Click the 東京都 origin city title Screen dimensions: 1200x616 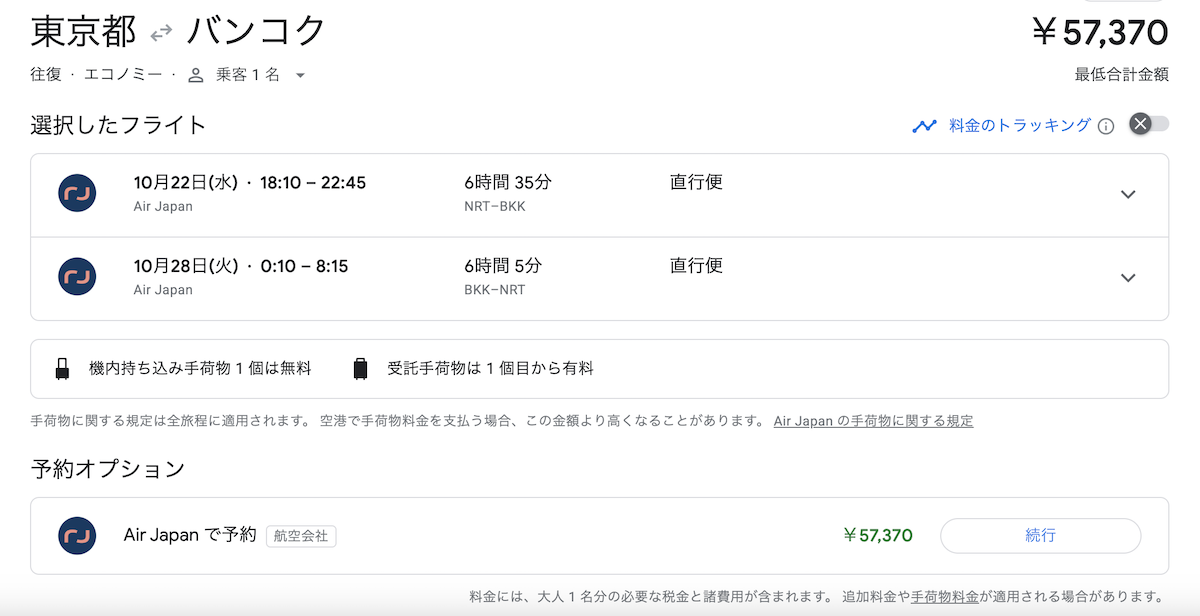coord(83,32)
